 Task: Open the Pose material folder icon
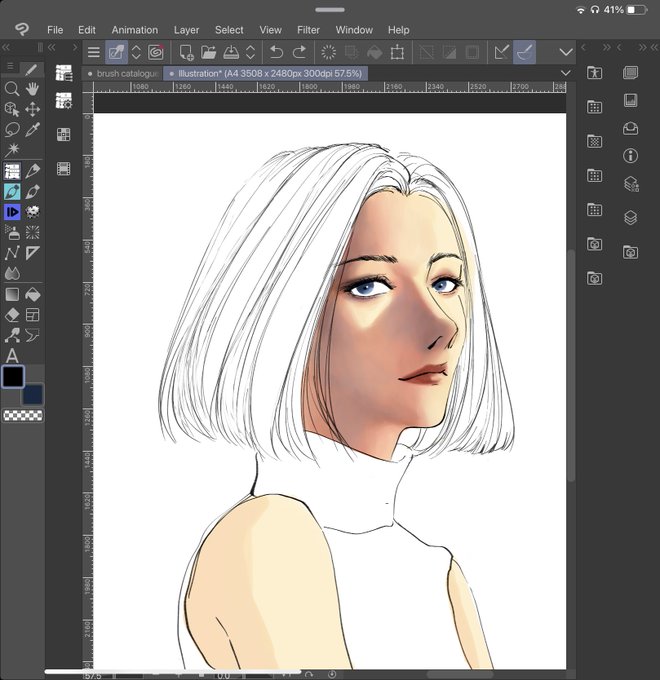[x=595, y=72]
